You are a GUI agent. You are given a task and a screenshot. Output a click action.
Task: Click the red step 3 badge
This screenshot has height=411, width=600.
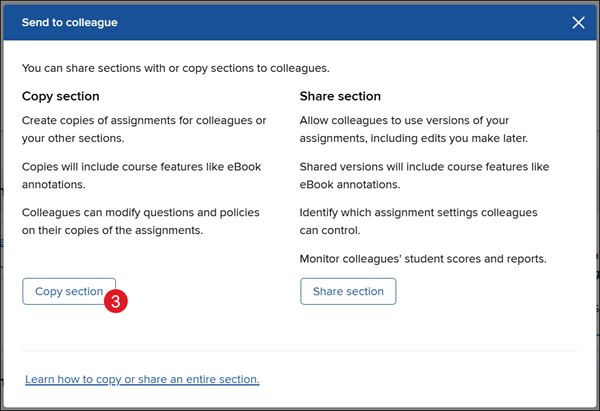coord(117,298)
